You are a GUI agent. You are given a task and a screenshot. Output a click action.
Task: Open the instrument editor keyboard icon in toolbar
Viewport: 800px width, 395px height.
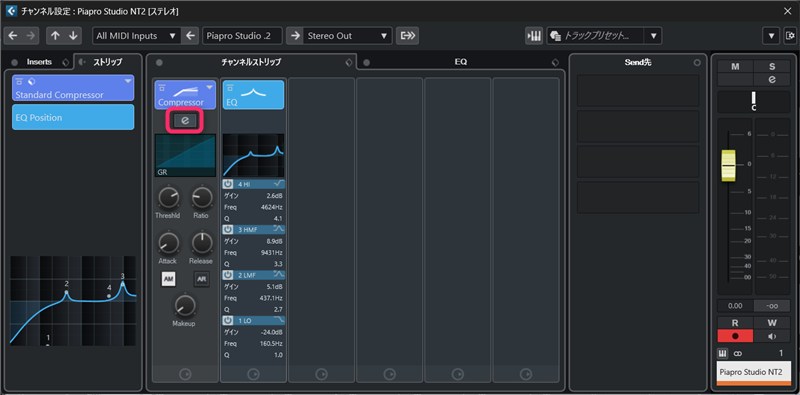(534, 36)
